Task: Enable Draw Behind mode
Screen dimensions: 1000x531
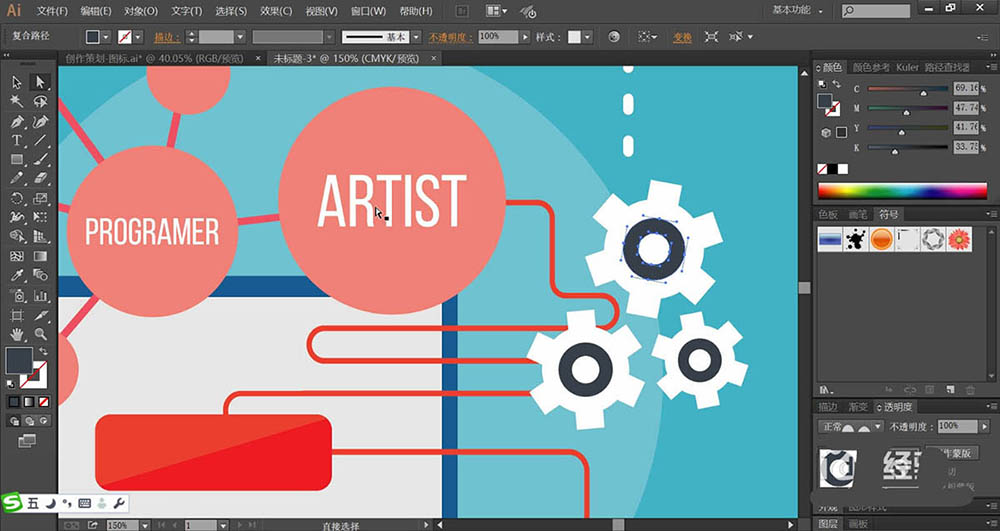Action: click(29, 421)
